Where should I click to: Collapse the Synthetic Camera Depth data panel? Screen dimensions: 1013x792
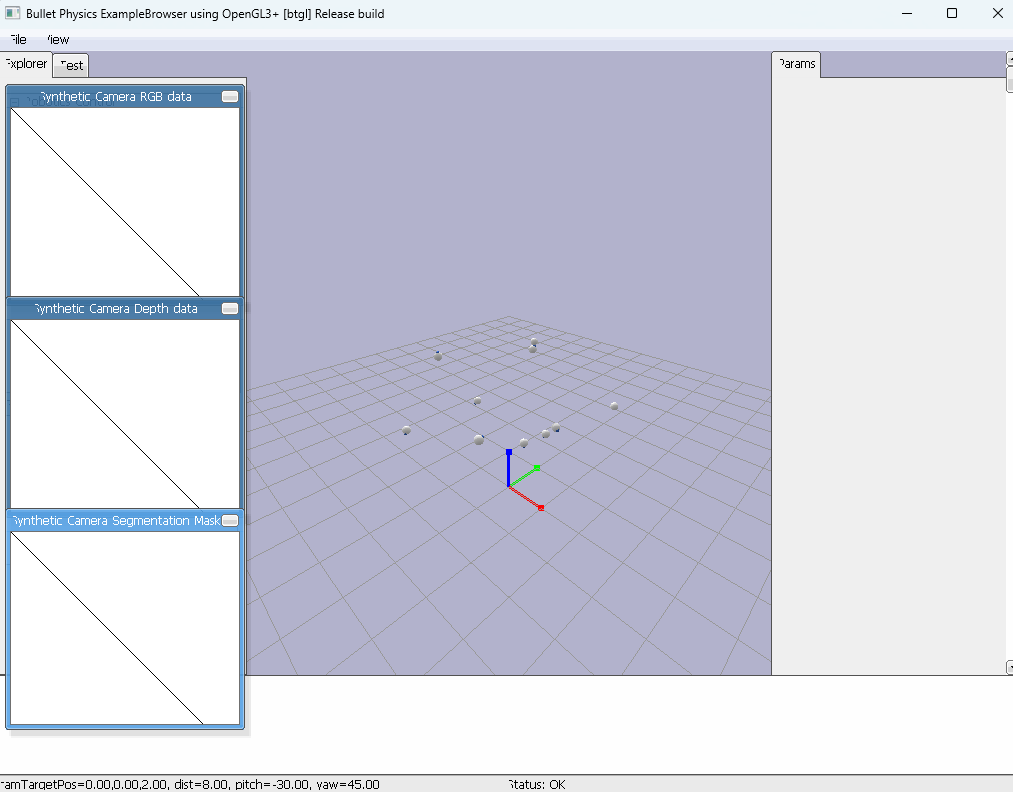(x=230, y=309)
